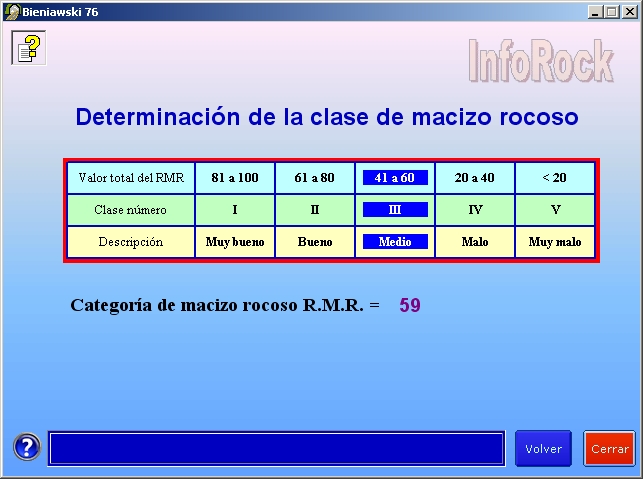The width and height of the screenshot is (643, 479).
Task: Click the help document icon at top left
Action: pos(29,47)
